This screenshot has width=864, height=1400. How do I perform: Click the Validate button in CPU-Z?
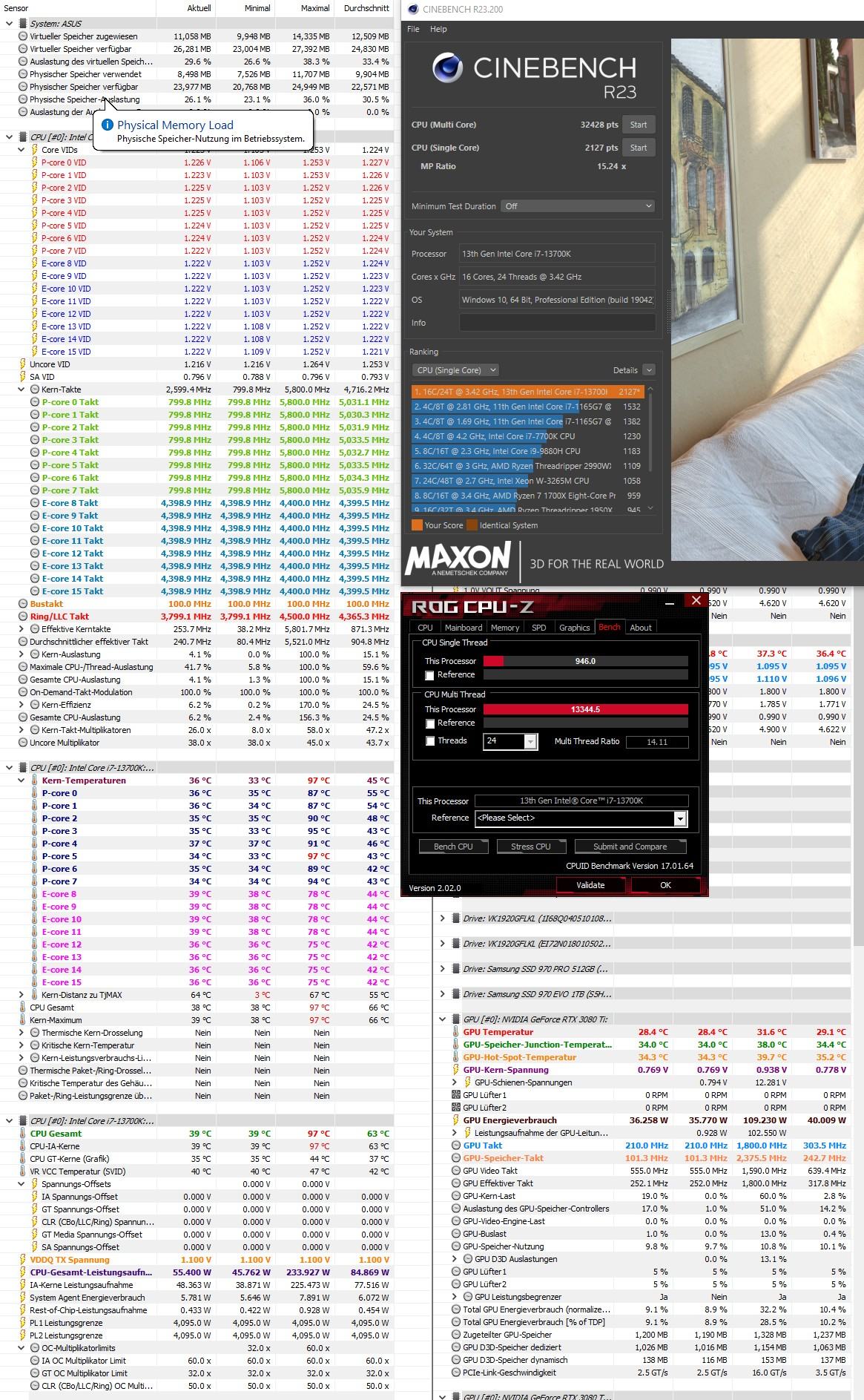(x=590, y=885)
